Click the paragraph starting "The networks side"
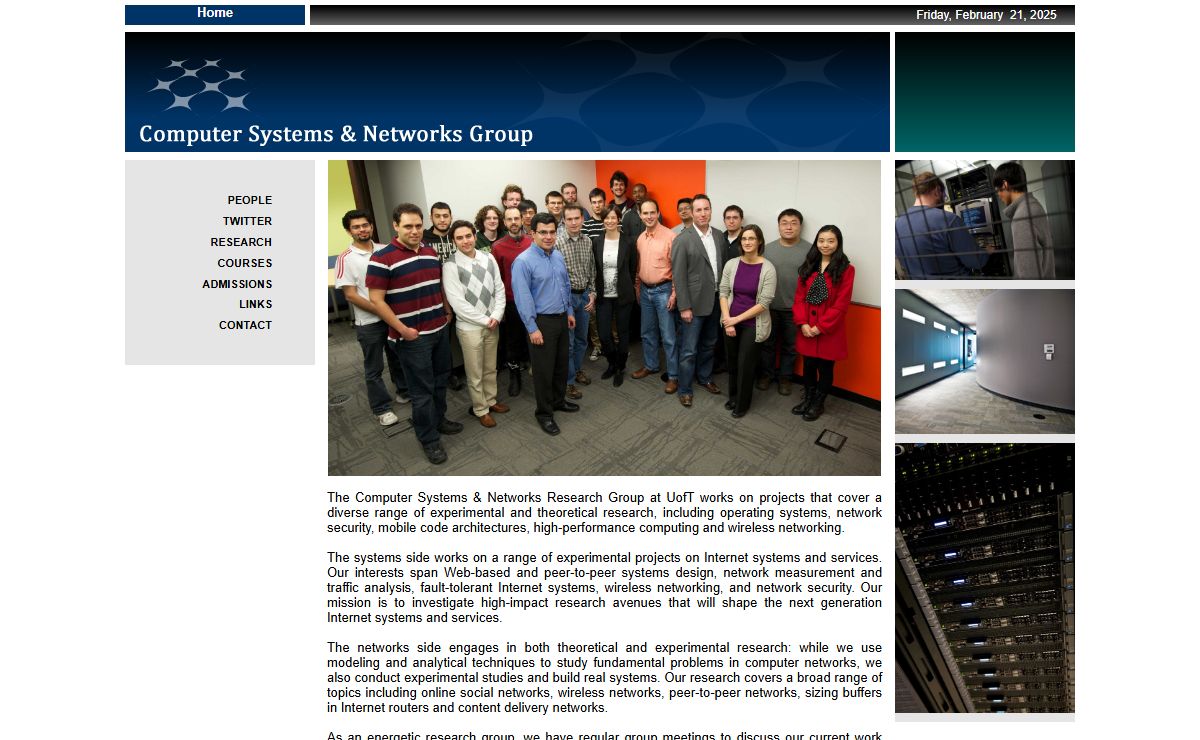Image resolution: width=1200 pixels, height=740 pixels. (604, 678)
